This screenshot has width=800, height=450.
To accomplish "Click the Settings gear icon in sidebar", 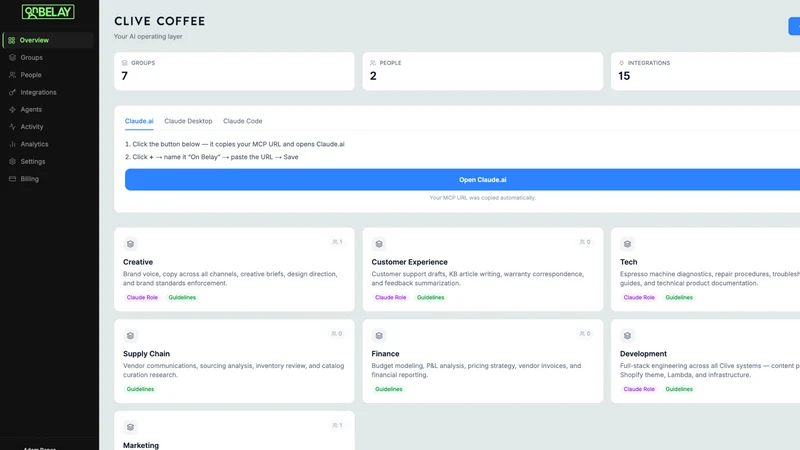I will click(12, 161).
